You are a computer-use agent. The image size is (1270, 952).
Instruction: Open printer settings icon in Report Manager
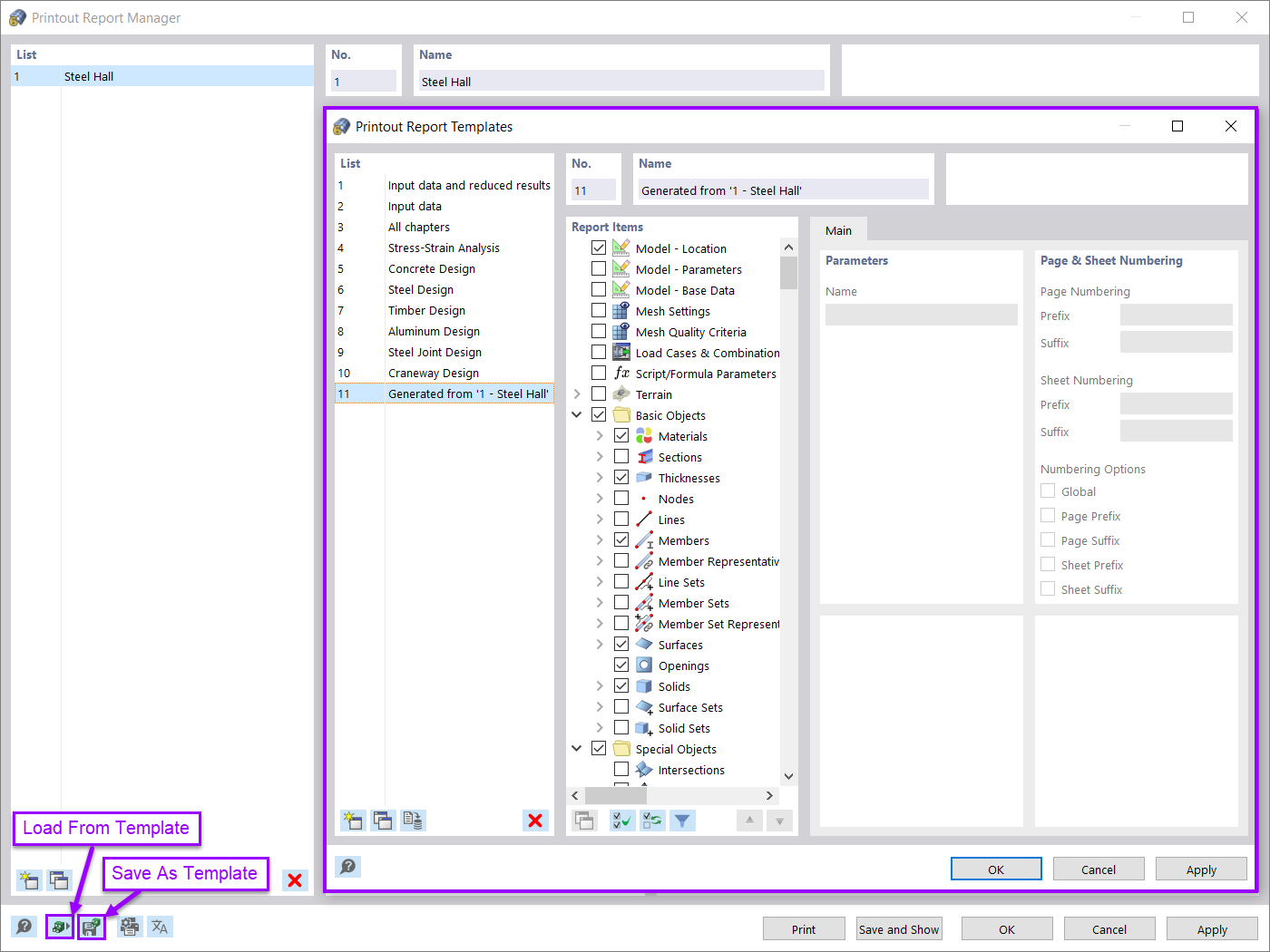130,927
